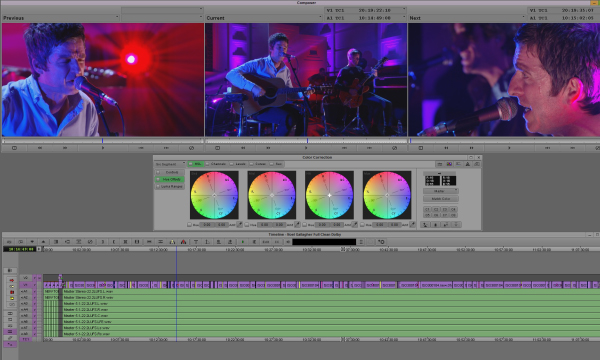Click the last icon in Timeline toolbar

381,242
